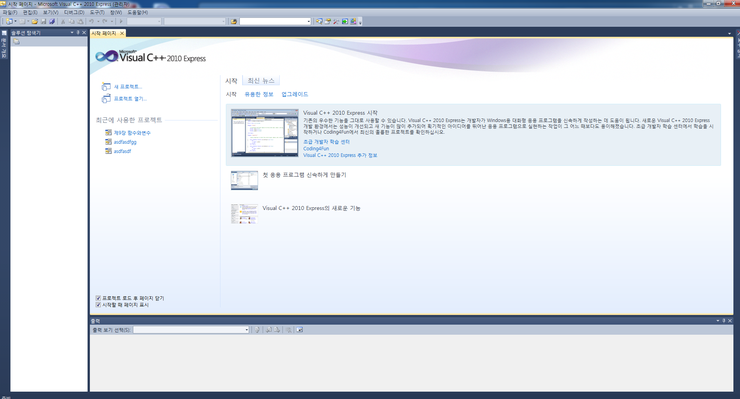Click the New Project toolbar icon
Viewport: 740px width, 399px height.
[x=9, y=21]
